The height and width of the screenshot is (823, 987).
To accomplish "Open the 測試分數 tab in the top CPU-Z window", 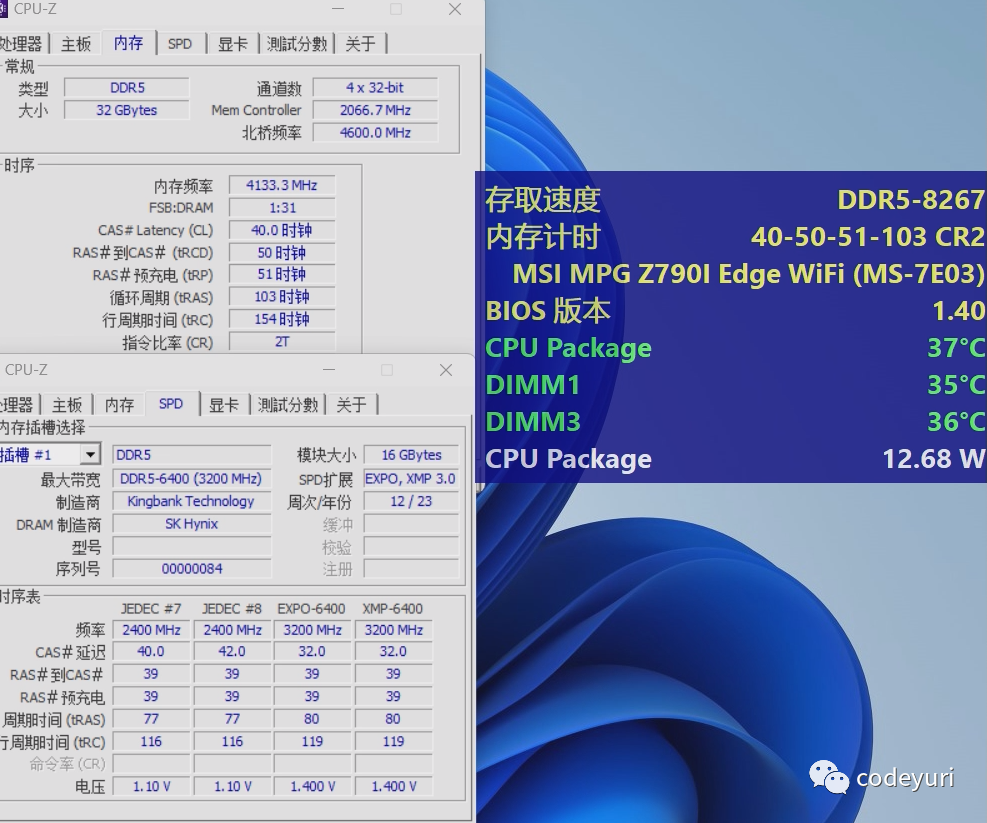I will [296, 44].
